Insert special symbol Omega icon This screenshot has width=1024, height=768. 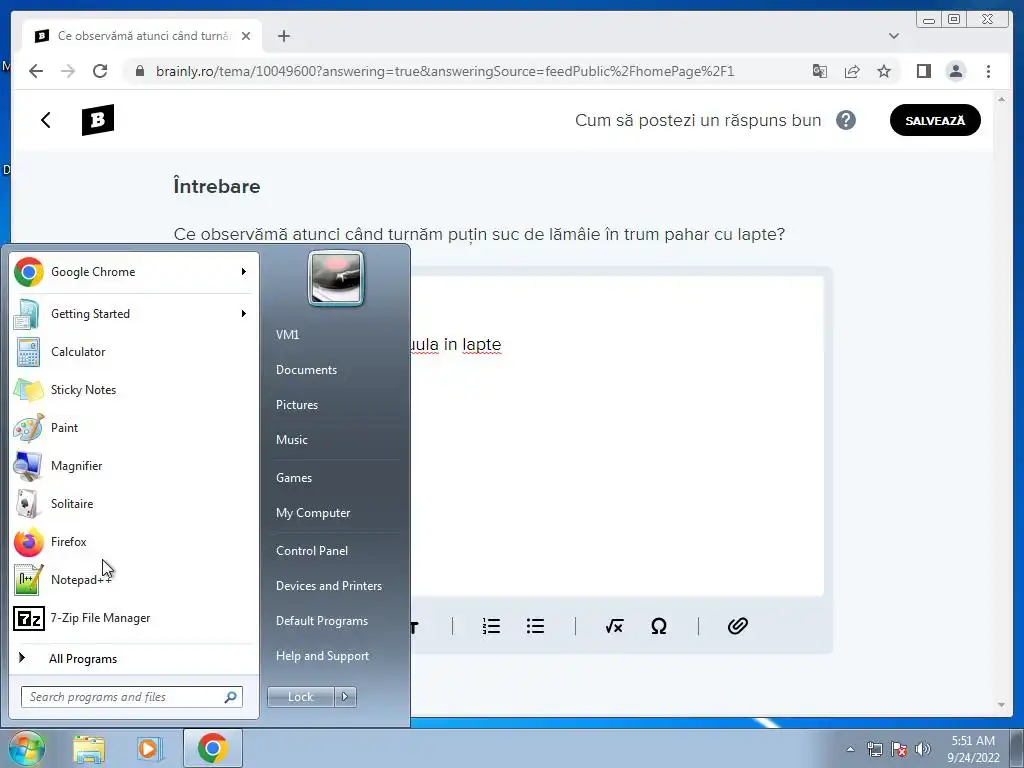tap(659, 626)
